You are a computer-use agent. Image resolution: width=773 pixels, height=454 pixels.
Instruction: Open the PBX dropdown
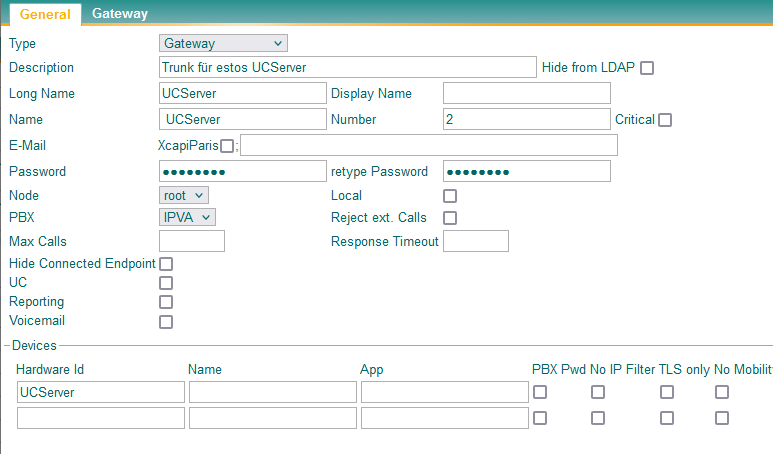187,217
